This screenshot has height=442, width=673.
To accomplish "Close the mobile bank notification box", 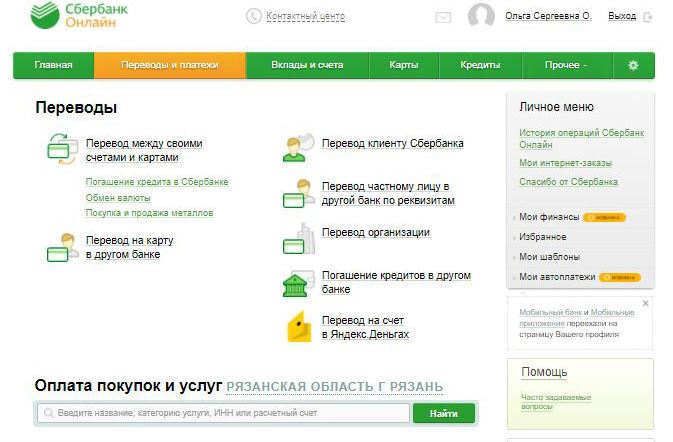I will coord(646,303).
